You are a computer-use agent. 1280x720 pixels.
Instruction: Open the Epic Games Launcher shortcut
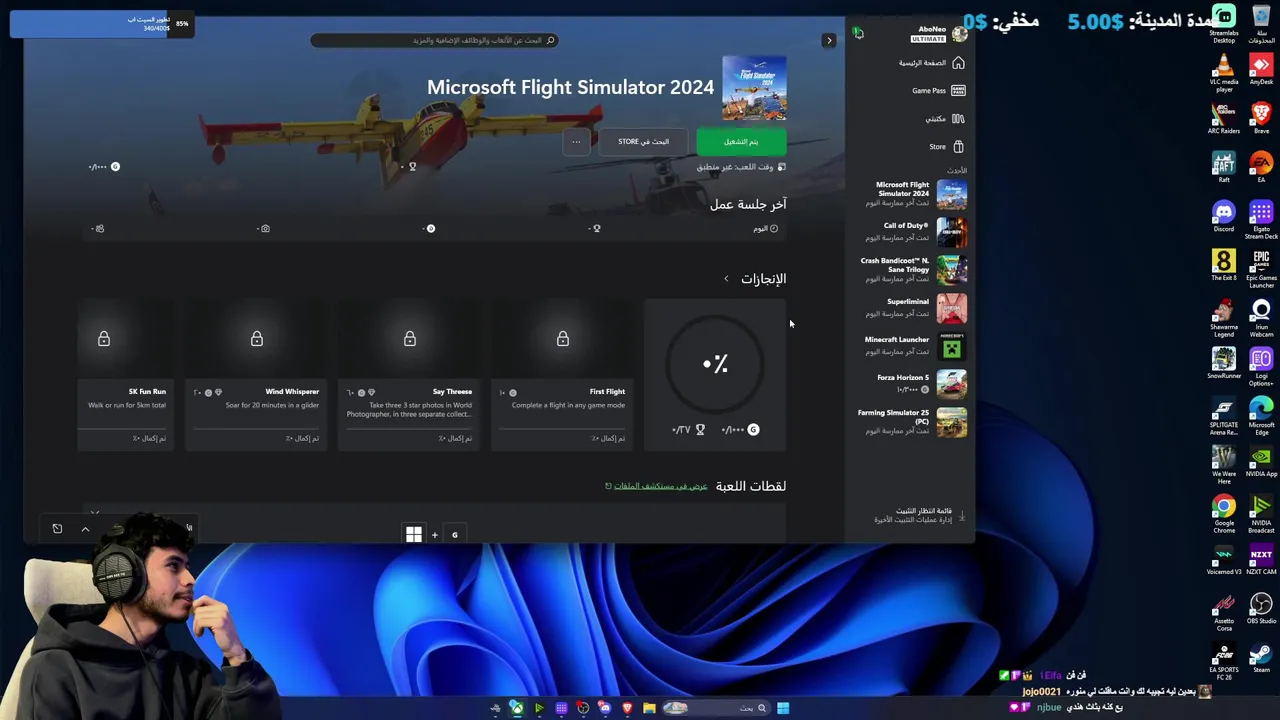[1261, 269]
